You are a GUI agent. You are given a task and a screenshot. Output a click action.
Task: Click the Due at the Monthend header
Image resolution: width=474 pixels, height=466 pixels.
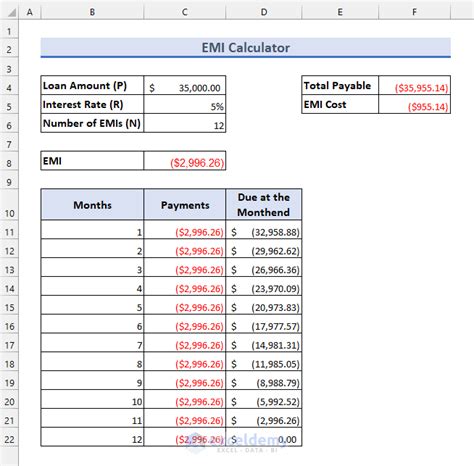[x=264, y=205]
